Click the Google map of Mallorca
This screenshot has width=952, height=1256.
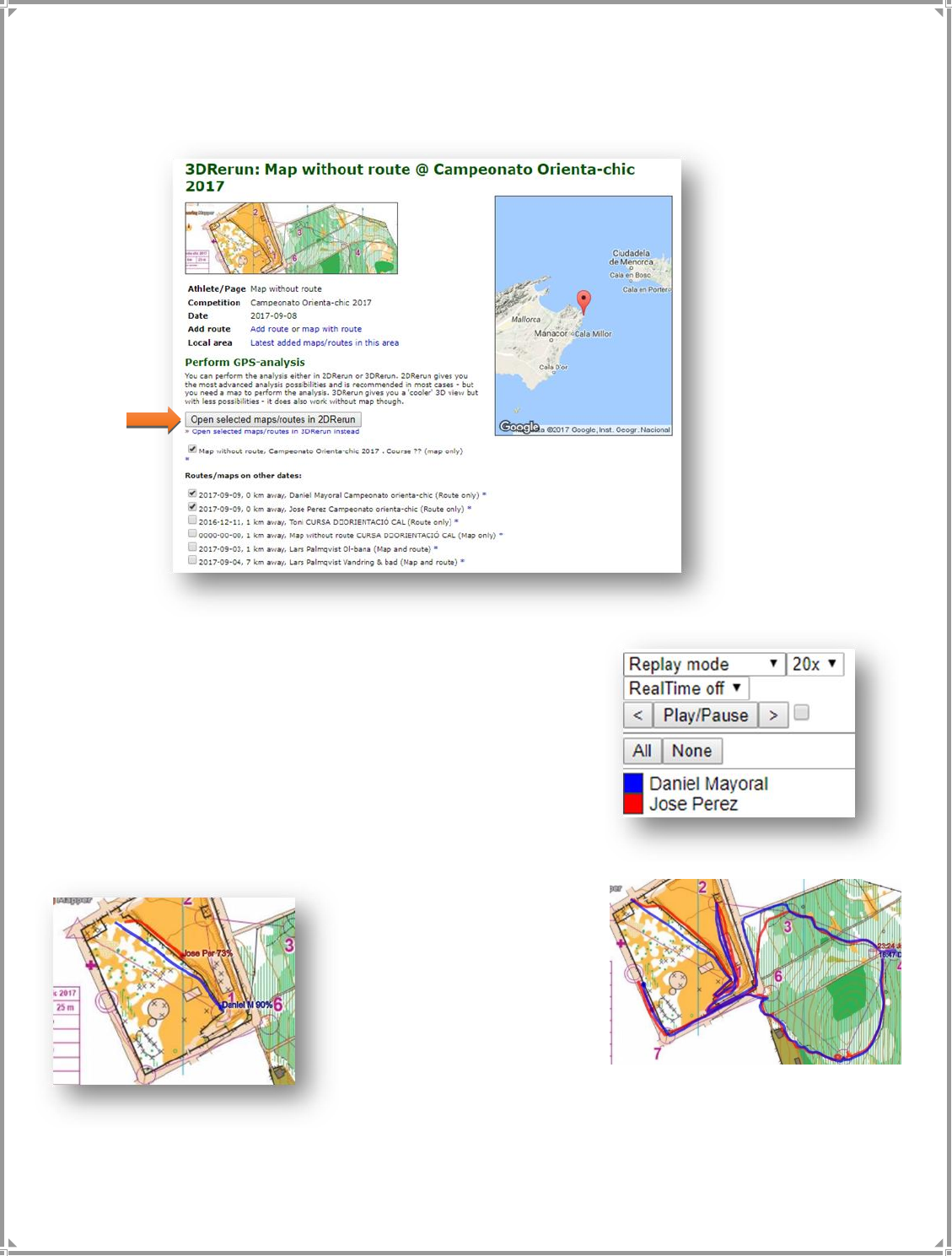click(x=584, y=315)
